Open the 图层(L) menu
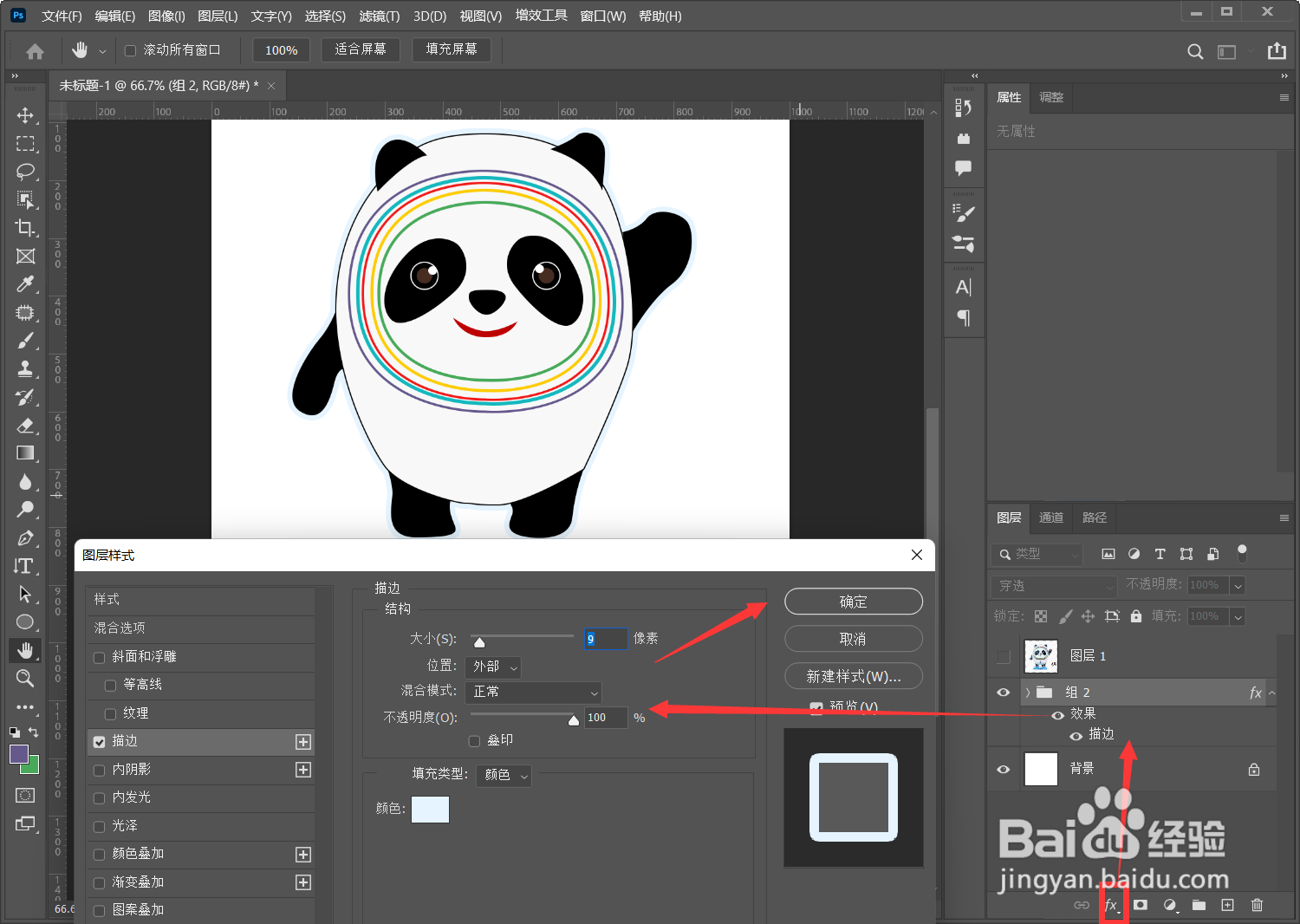This screenshot has height=924, width=1300. (x=218, y=16)
